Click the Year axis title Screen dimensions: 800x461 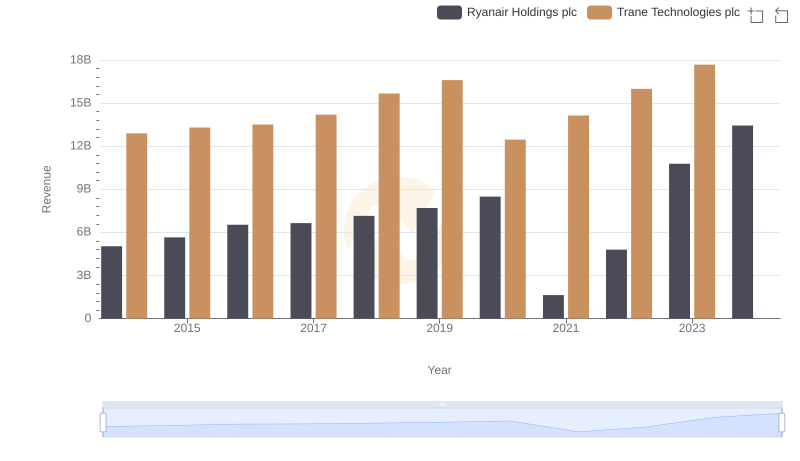click(439, 370)
